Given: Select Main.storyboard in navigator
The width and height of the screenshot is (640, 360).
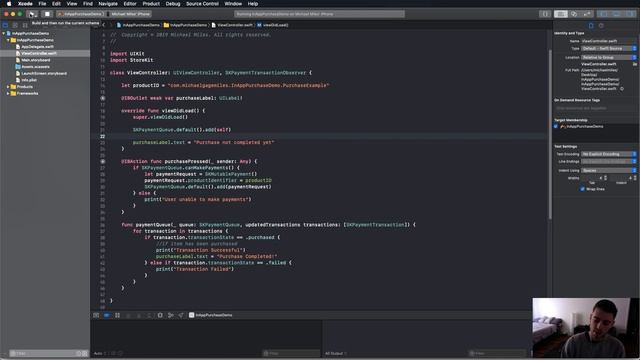Looking at the screenshot, I should coord(36,60).
